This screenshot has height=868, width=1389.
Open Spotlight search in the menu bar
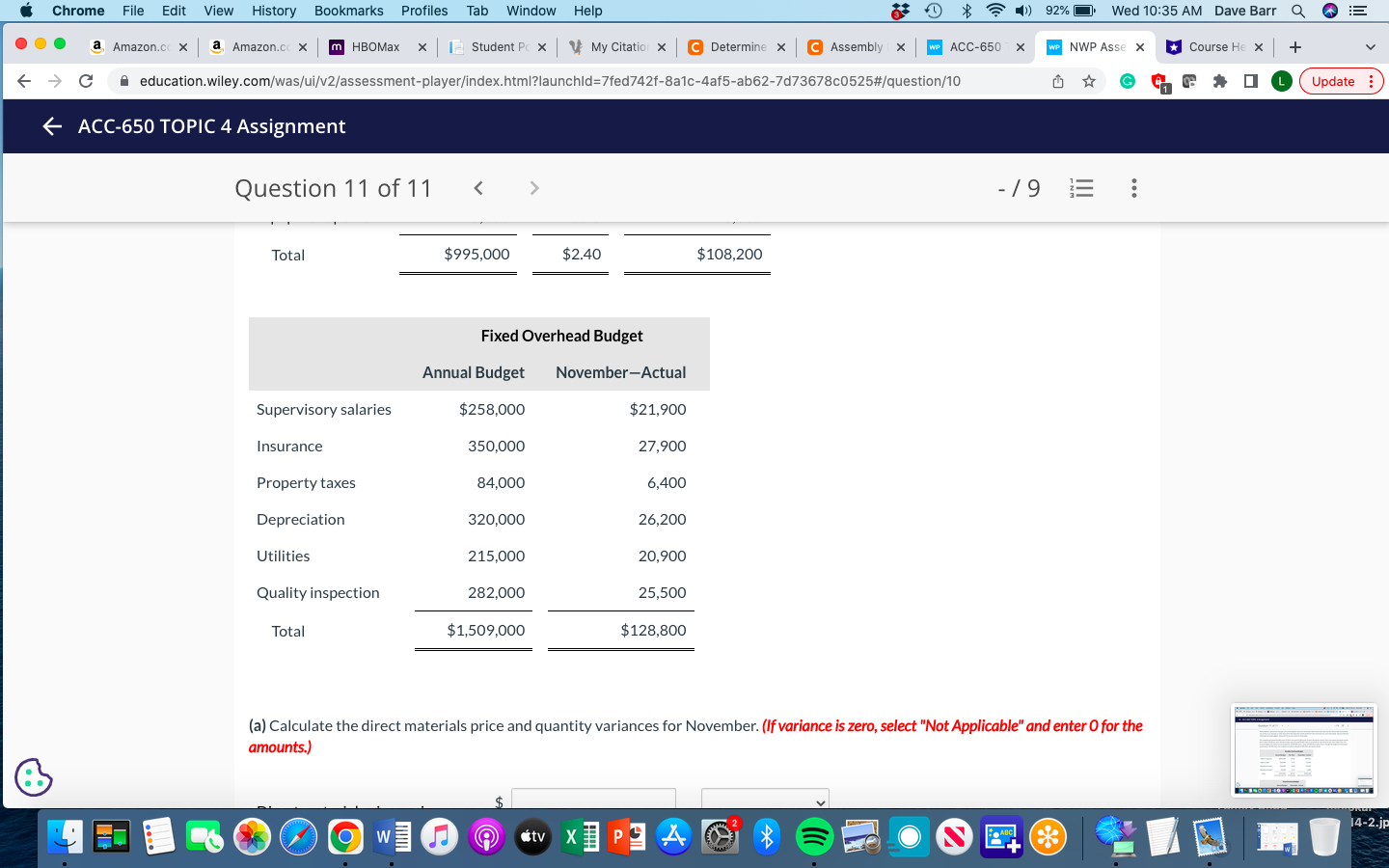1298,11
